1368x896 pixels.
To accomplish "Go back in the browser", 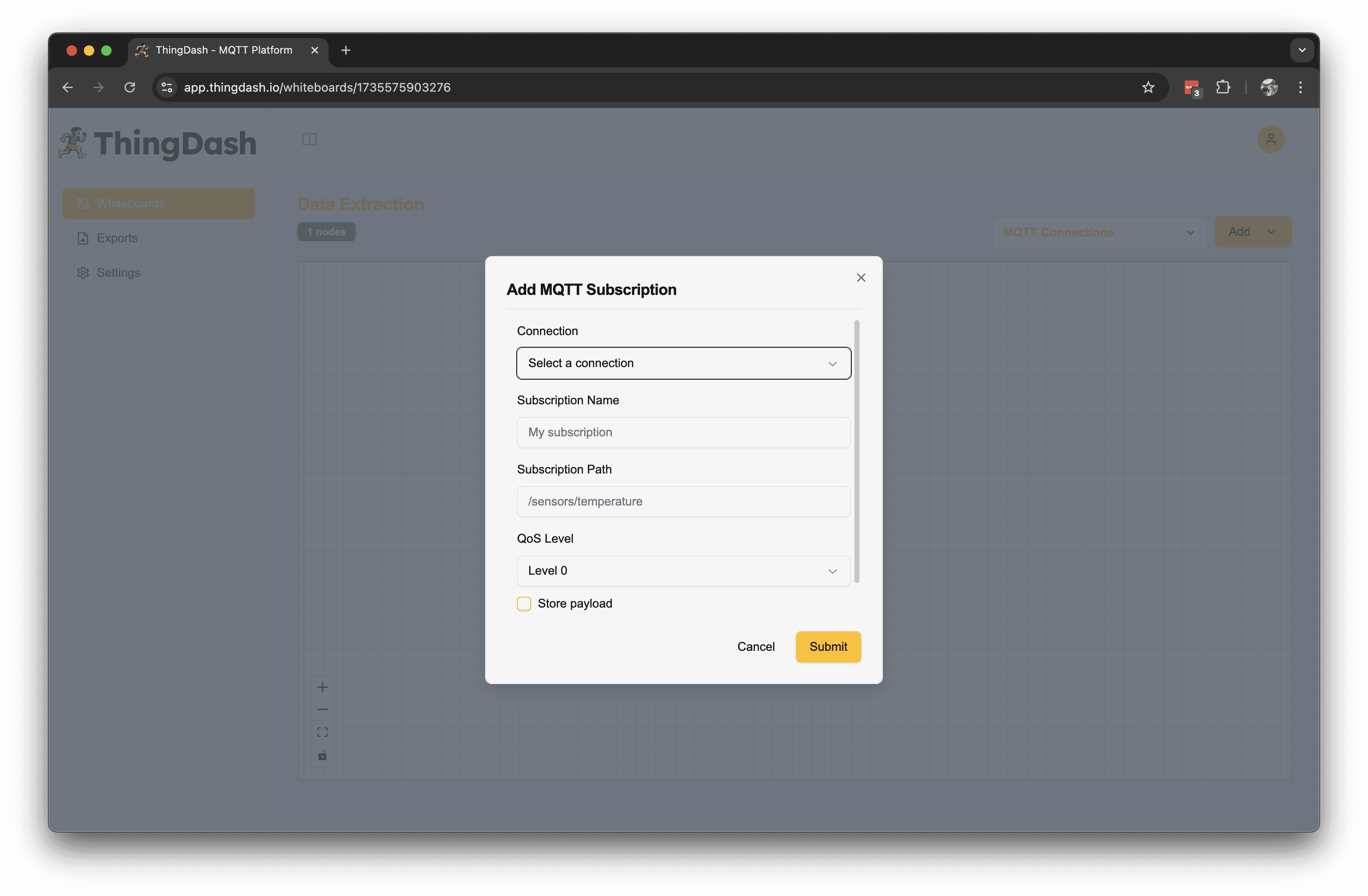I will pyautogui.click(x=67, y=87).
